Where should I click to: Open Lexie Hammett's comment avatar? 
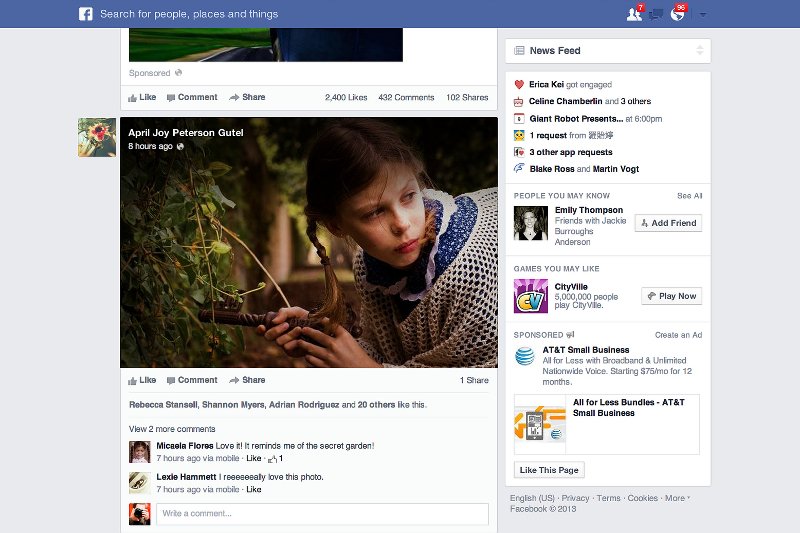(x=140, y=483)
